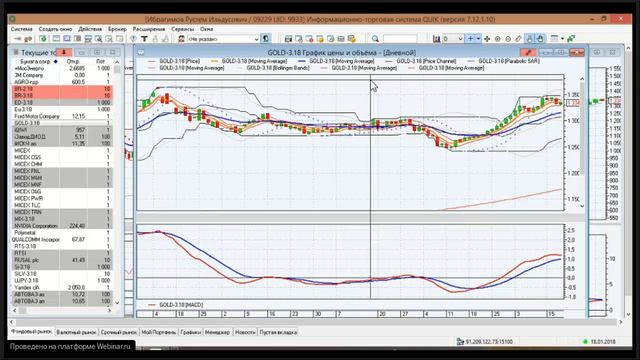Select the ED-3.18 row in ticker table
640x360 pixels.
coord(62,102)
